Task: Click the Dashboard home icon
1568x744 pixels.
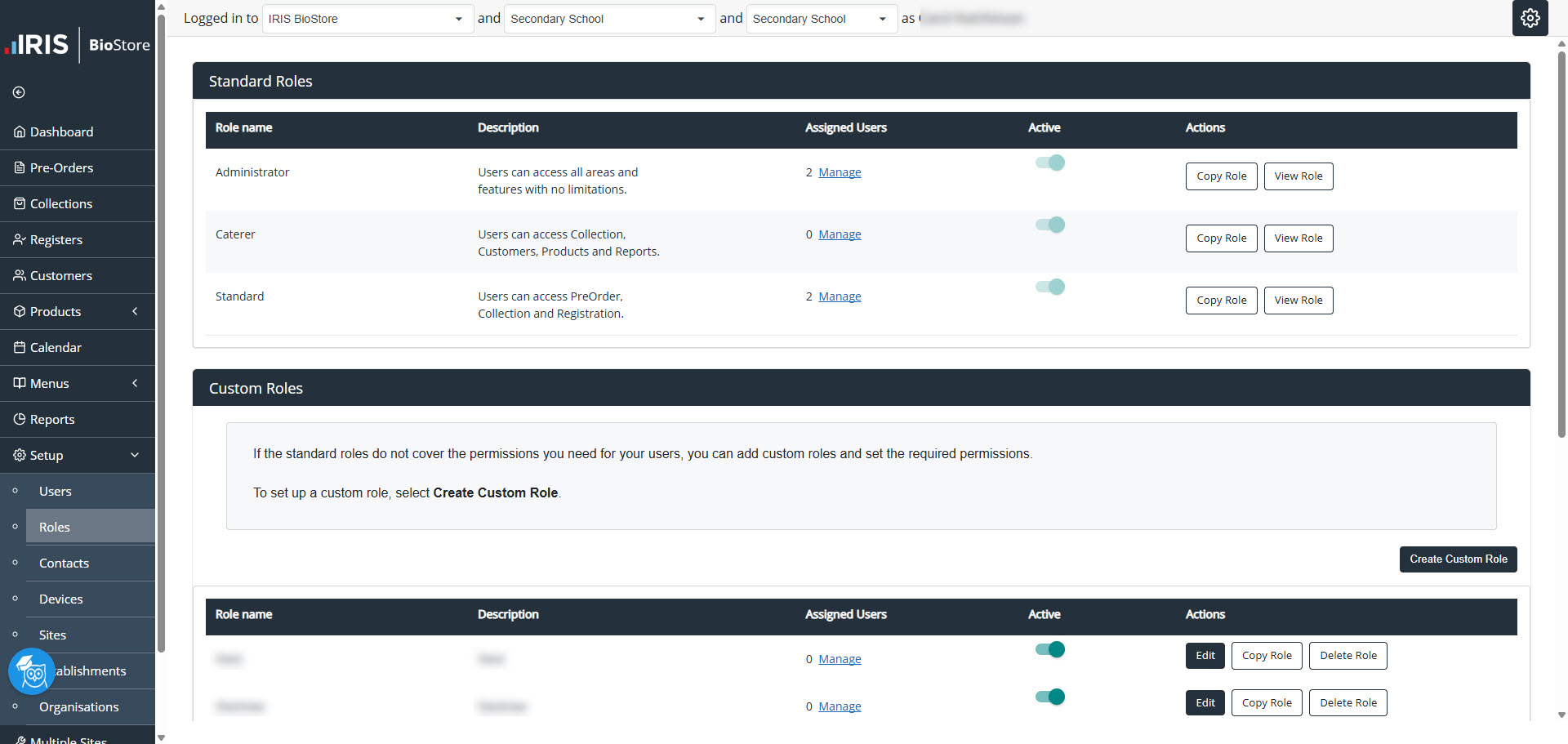Action: coord(20,131)
